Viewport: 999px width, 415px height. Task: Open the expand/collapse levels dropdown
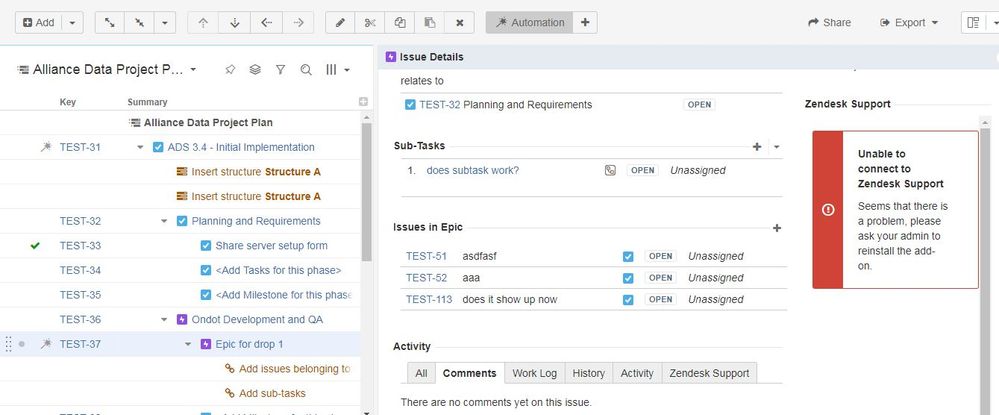(x=164, y=22)
